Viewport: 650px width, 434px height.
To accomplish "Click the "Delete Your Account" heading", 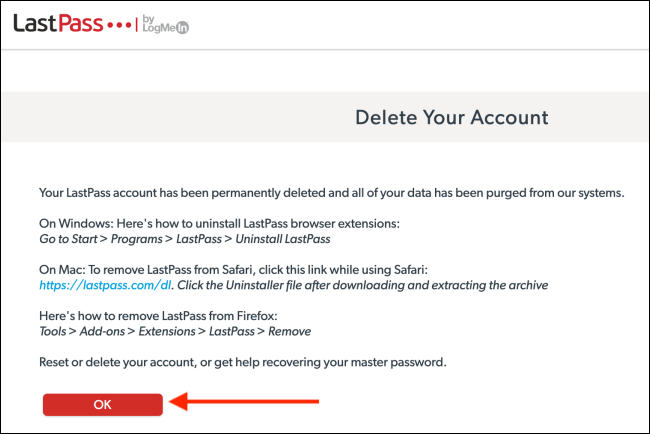I will pos(451,117).
